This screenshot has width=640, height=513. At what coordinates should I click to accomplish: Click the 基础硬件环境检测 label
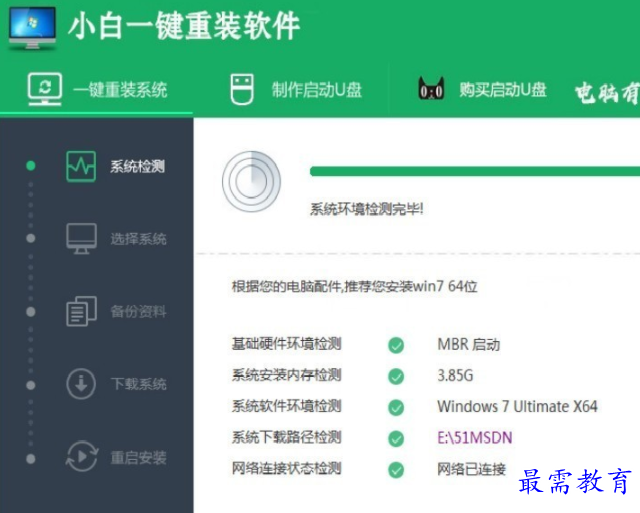click(286, 344)
